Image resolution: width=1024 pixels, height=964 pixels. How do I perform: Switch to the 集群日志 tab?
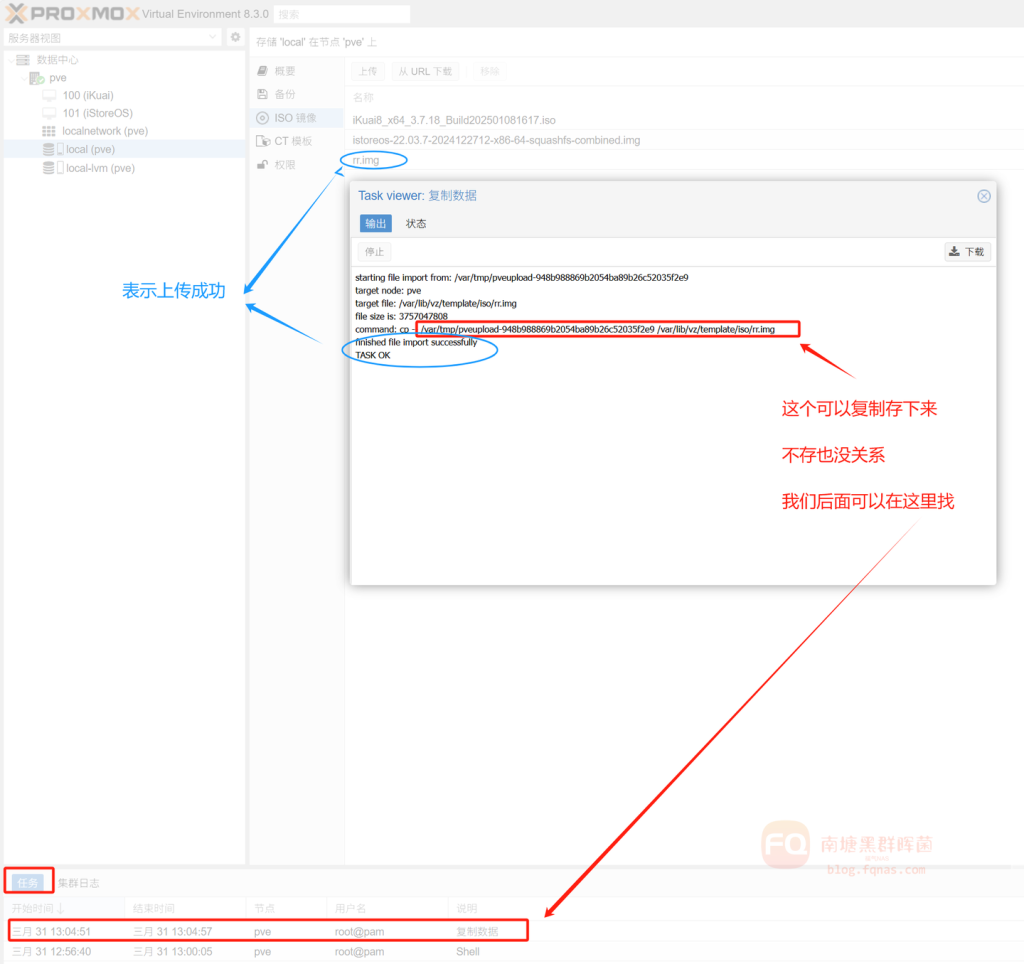tap(78, 883)
